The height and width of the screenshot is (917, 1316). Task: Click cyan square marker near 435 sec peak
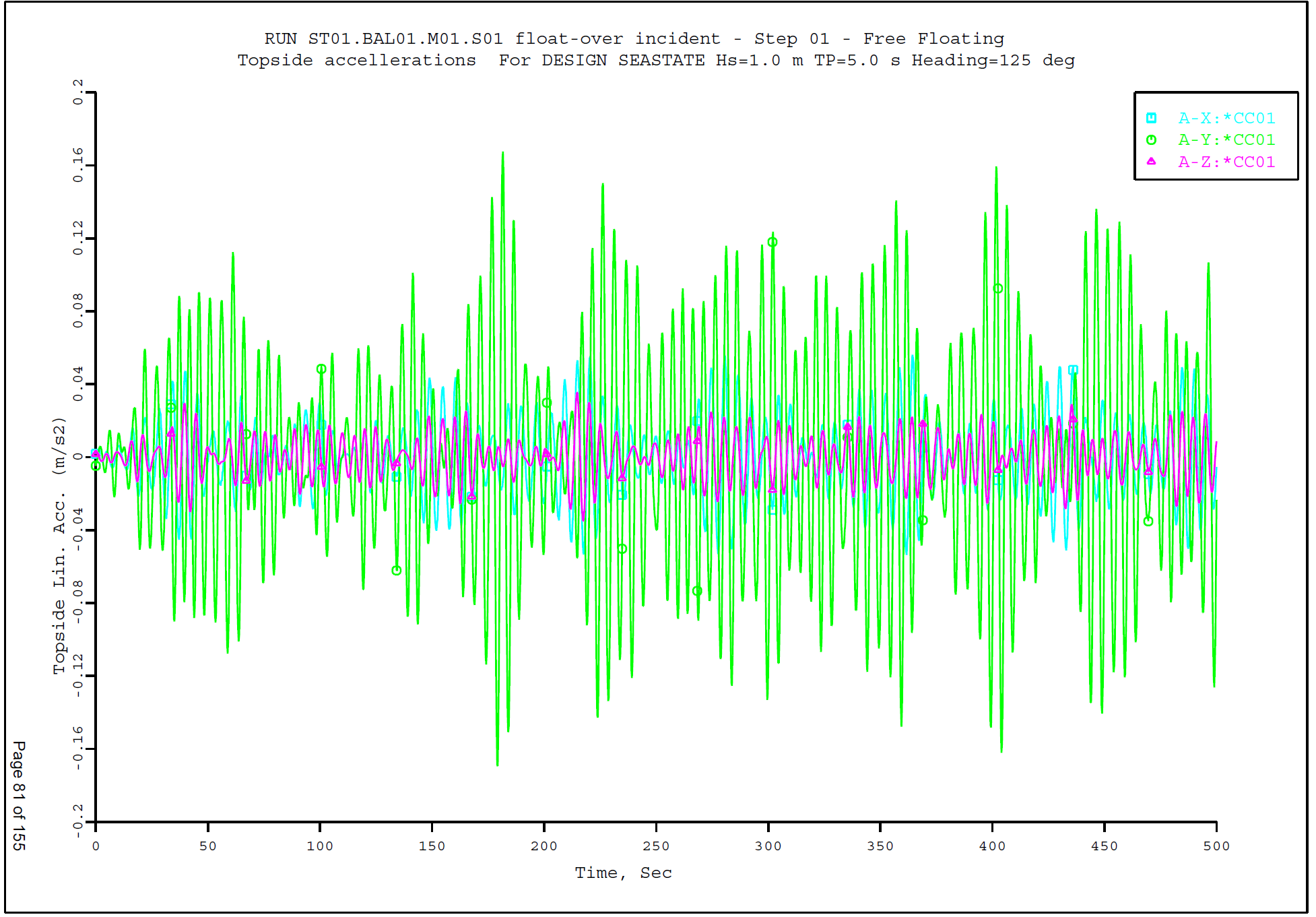click(x=1073, y=370)
